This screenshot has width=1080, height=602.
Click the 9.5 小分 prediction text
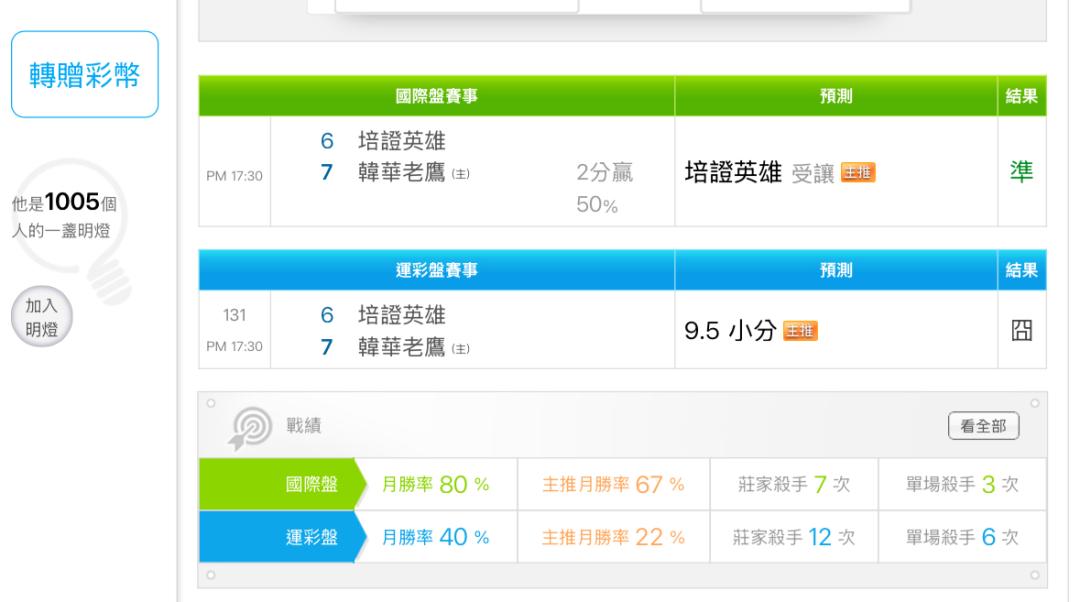coord(730,332)
